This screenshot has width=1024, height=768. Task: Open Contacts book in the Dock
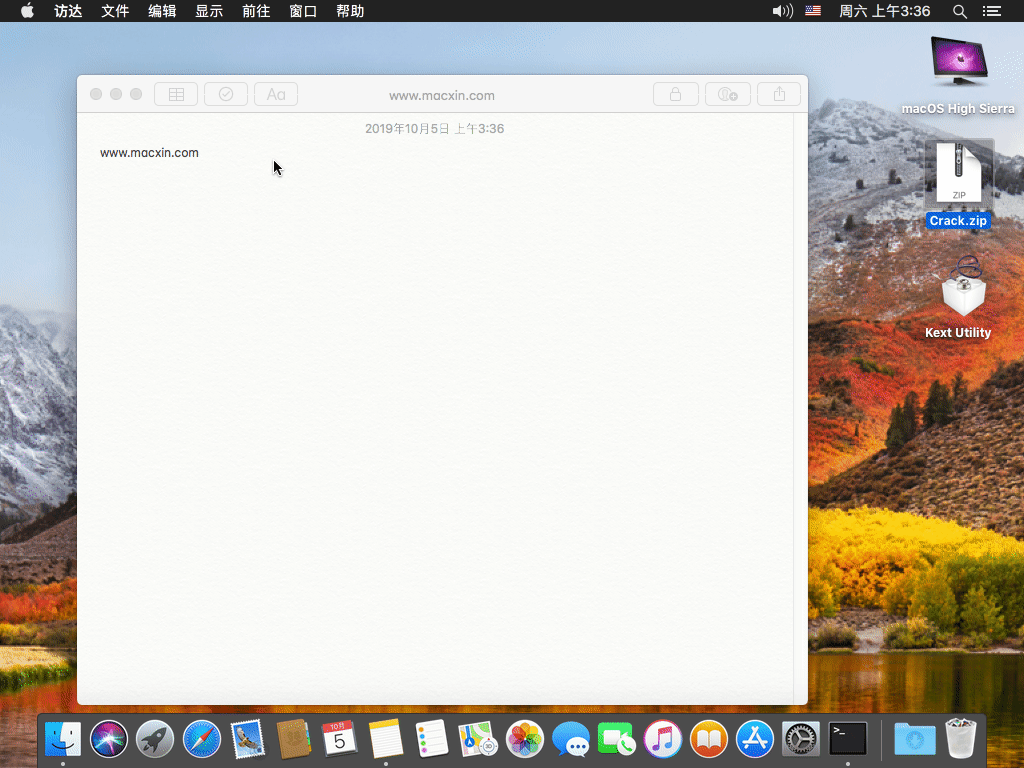click(x=293, y=739)
